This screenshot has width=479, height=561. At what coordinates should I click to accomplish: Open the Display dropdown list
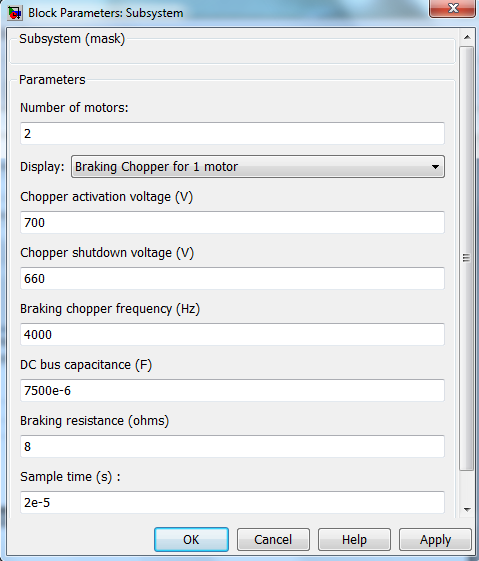click(x=258, y=166)
